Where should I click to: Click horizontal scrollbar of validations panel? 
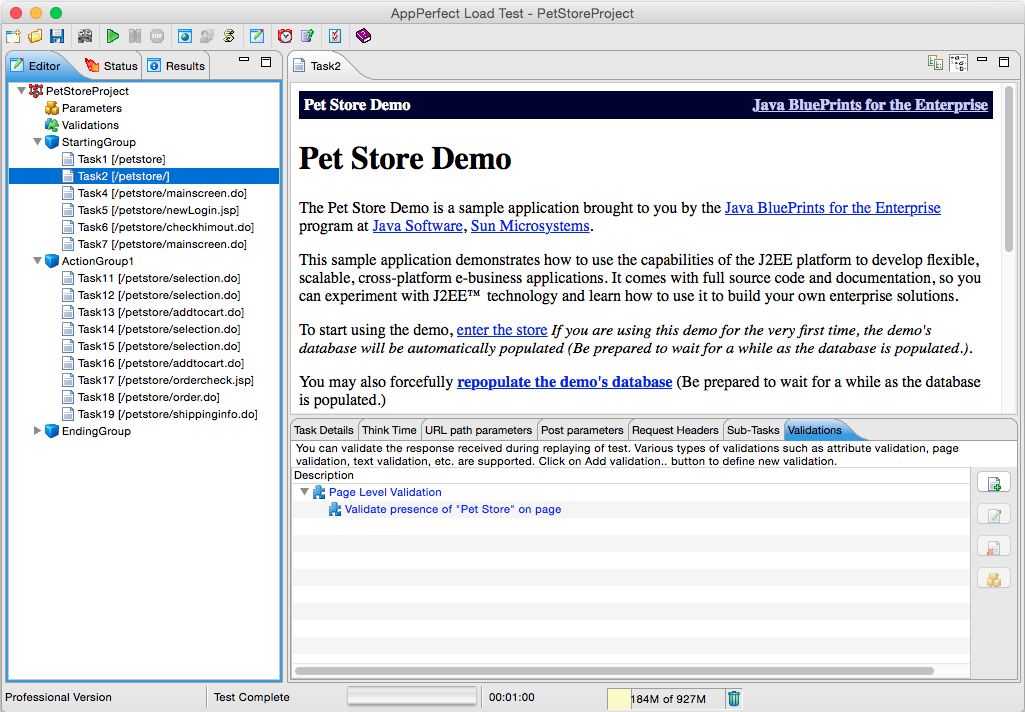click(x=614, y=671)
